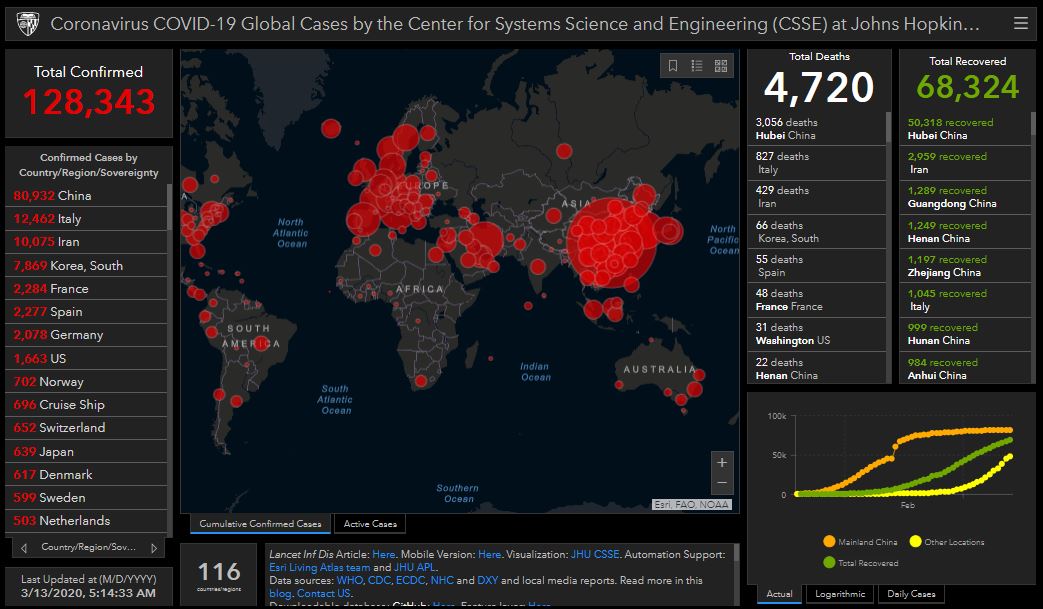
Task: Select 652 Switzerland row
Action: (x=86, y=427)
